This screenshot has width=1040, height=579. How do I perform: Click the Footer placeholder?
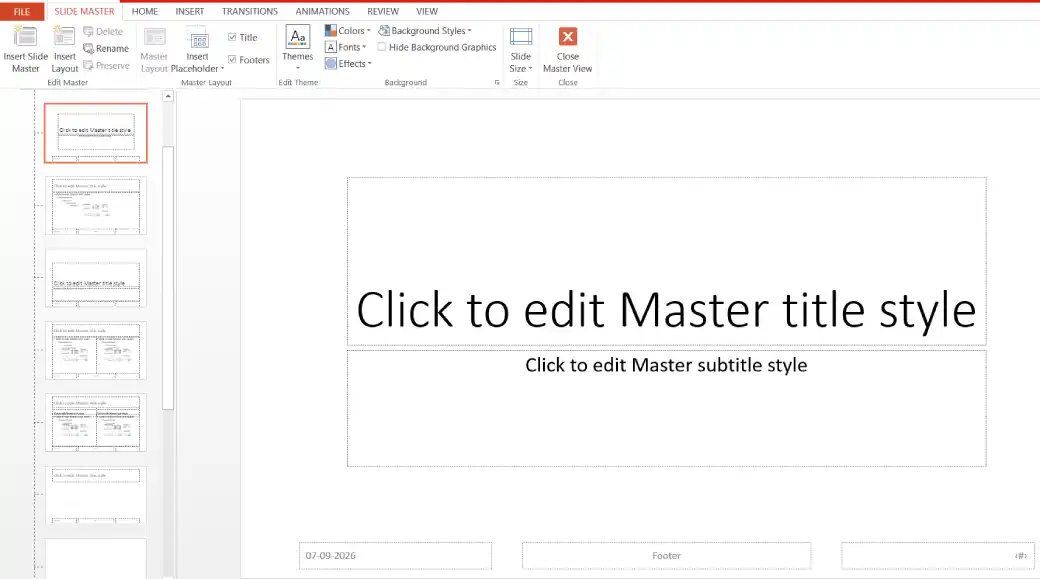pos(667,556)
